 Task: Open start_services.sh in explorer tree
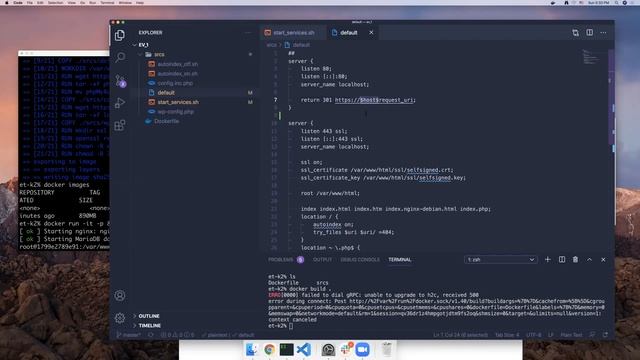(x=178, y=102)
